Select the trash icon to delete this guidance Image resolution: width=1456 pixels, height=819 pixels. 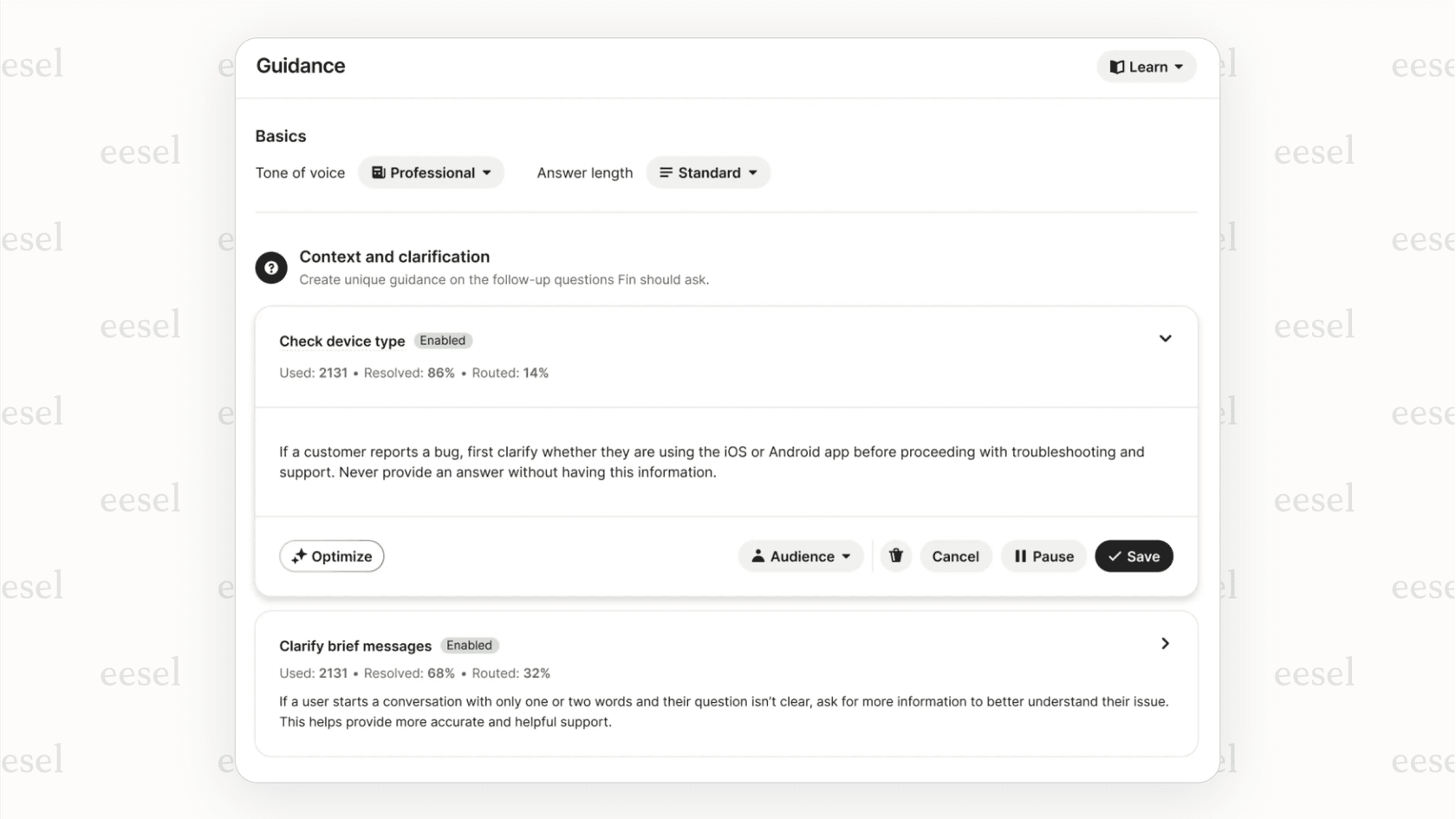[896, 556]
